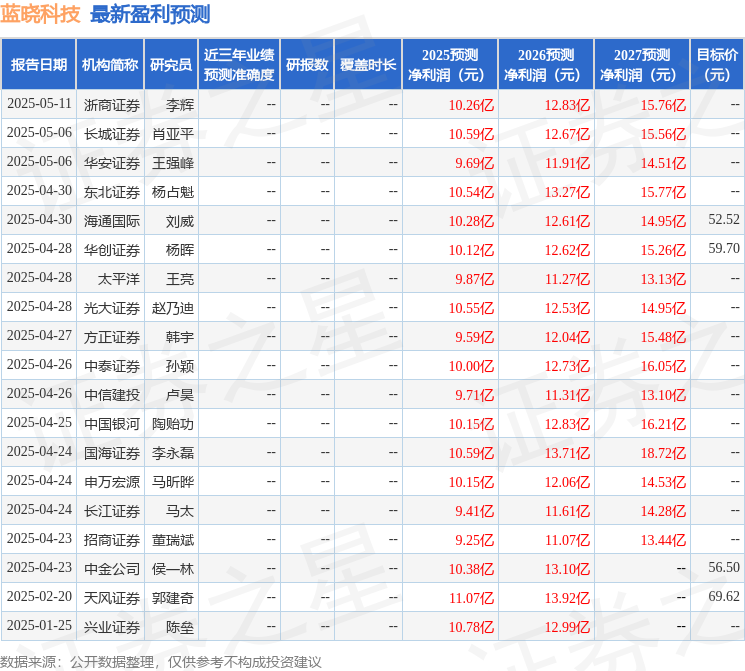
Task: Click the 蓝晓科技 title text
Action: [x=40, y=14]
